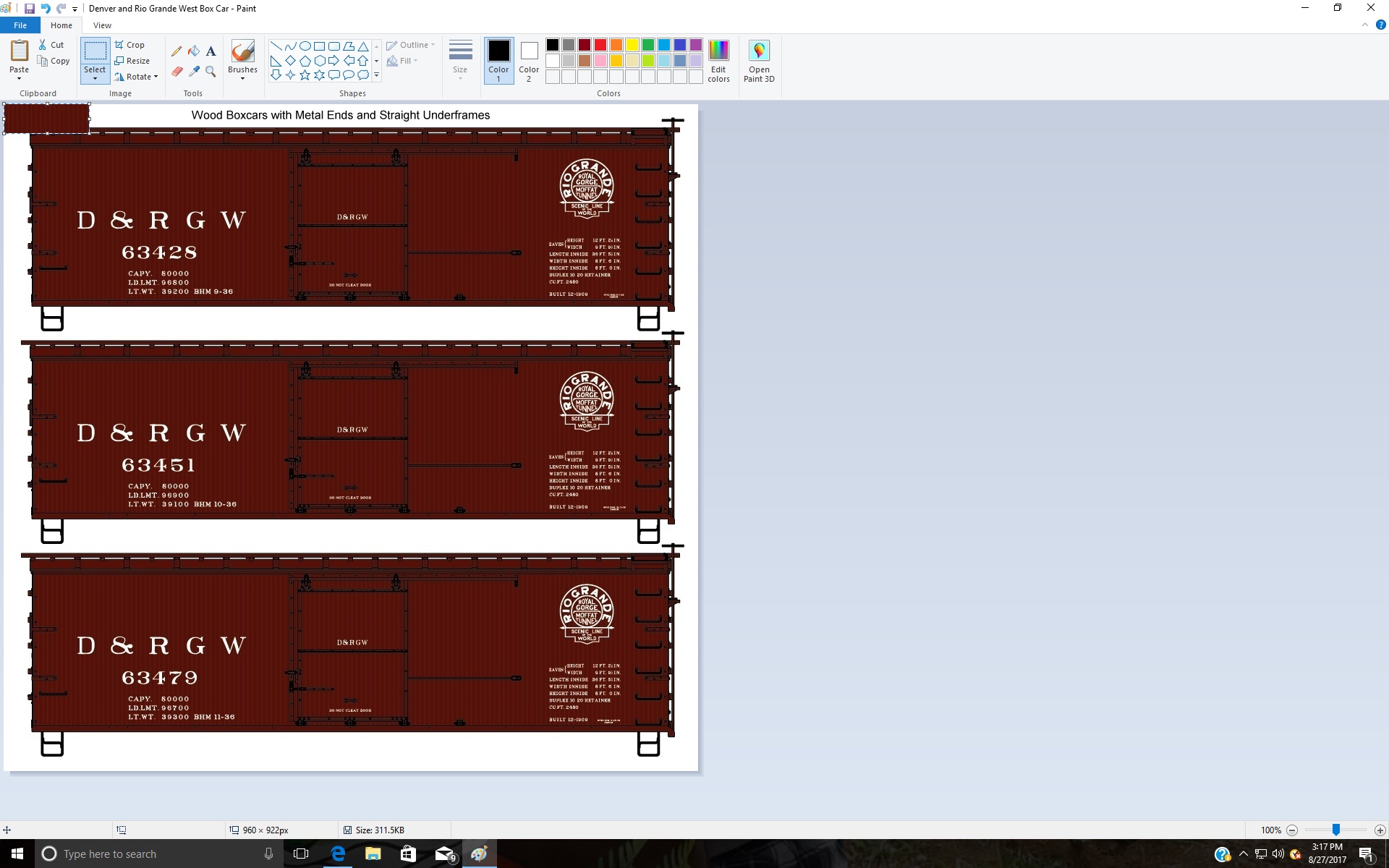Click the Undo arrow in title bar
Screen dimensions: 1389x868
[46, 9]
